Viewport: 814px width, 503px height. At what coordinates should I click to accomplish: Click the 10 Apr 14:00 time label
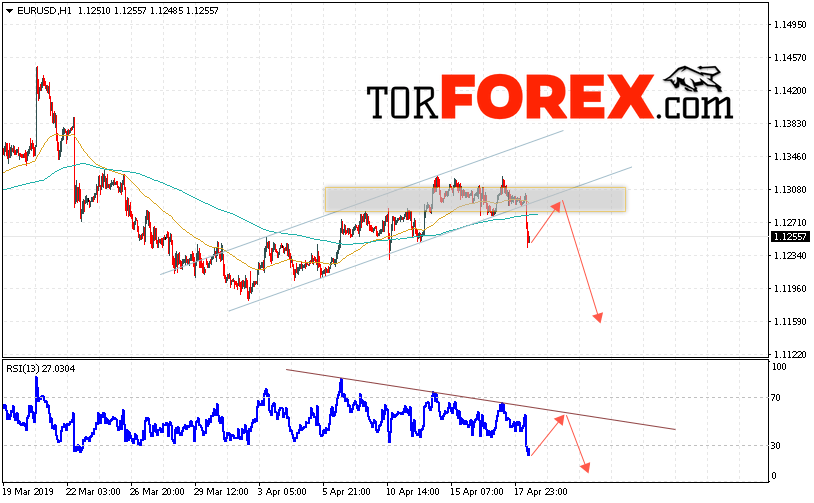[413, 492]
